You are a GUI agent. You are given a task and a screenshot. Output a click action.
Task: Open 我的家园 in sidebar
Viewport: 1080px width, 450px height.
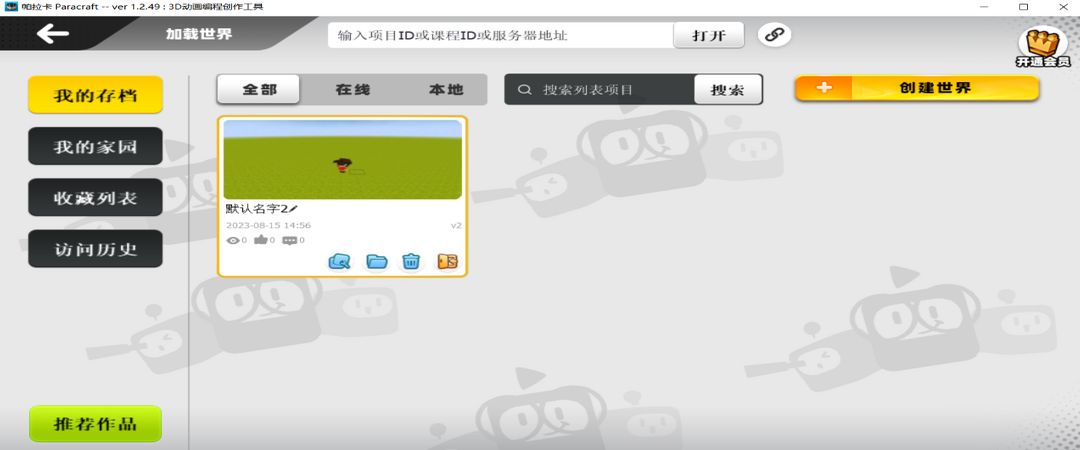click(x=95, y=146)
